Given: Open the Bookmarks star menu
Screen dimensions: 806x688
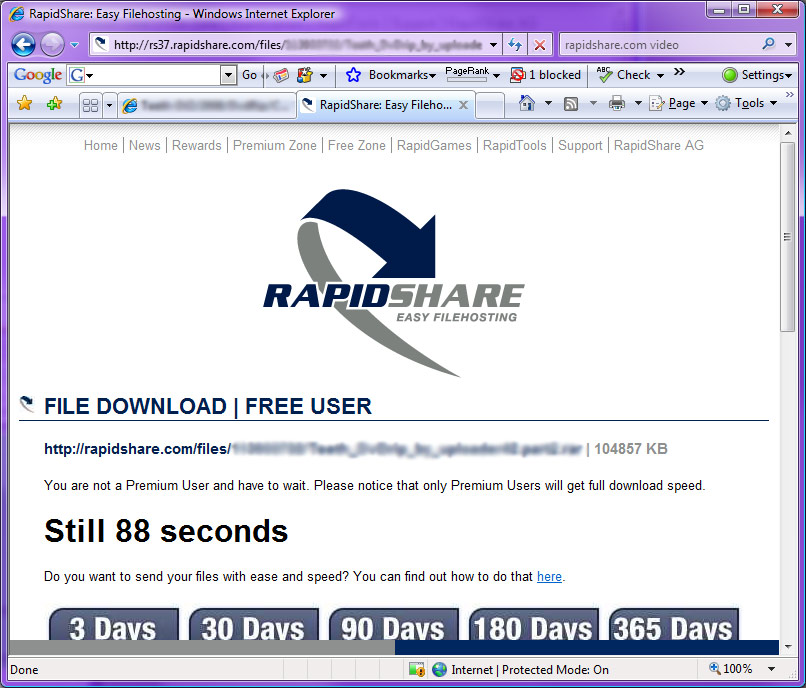Looking at the screenshot, I should [391, 75].
